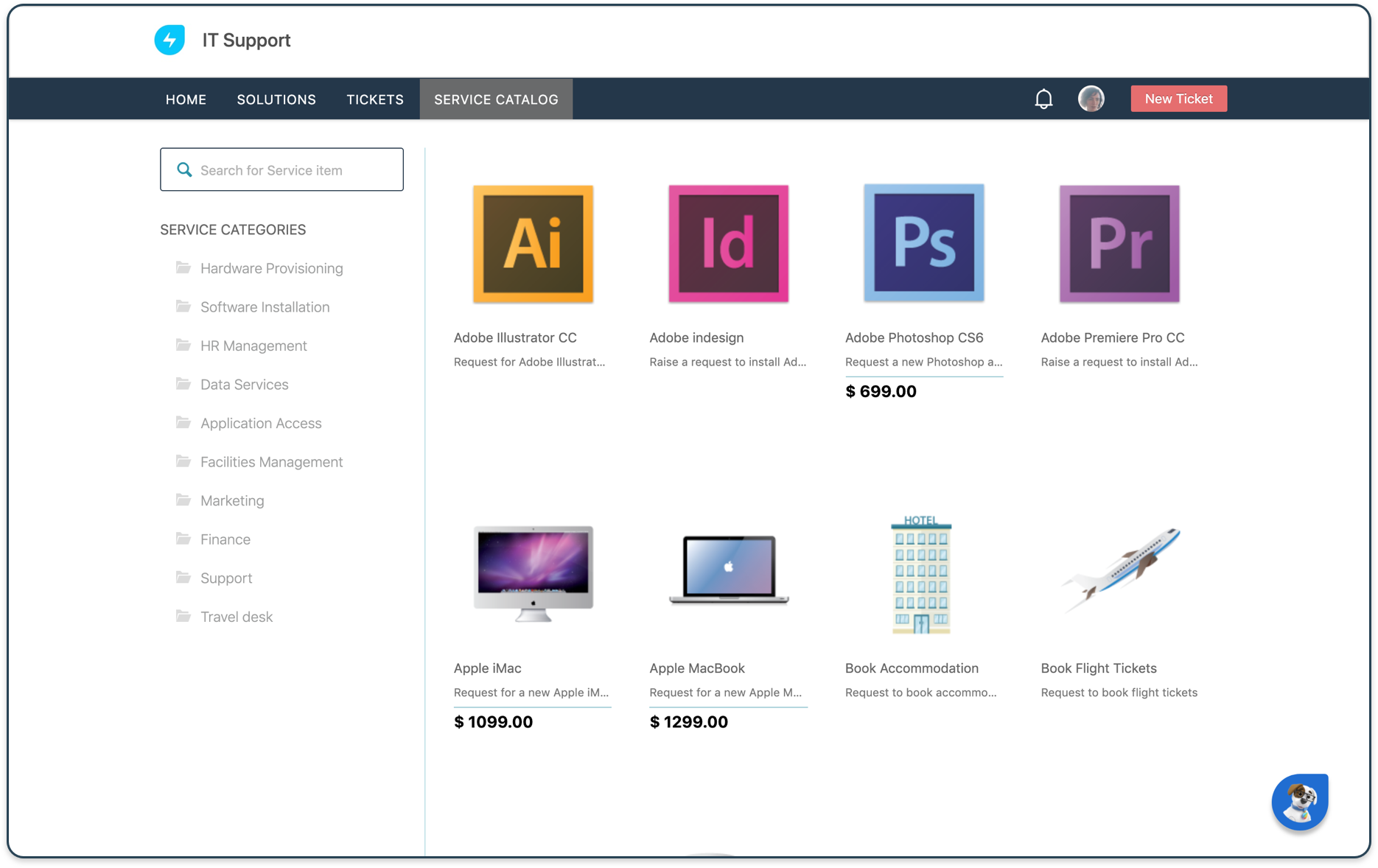Click the Book Accommodation title
This screenshot has height=868, width=1378.
(x=912, y=668)
